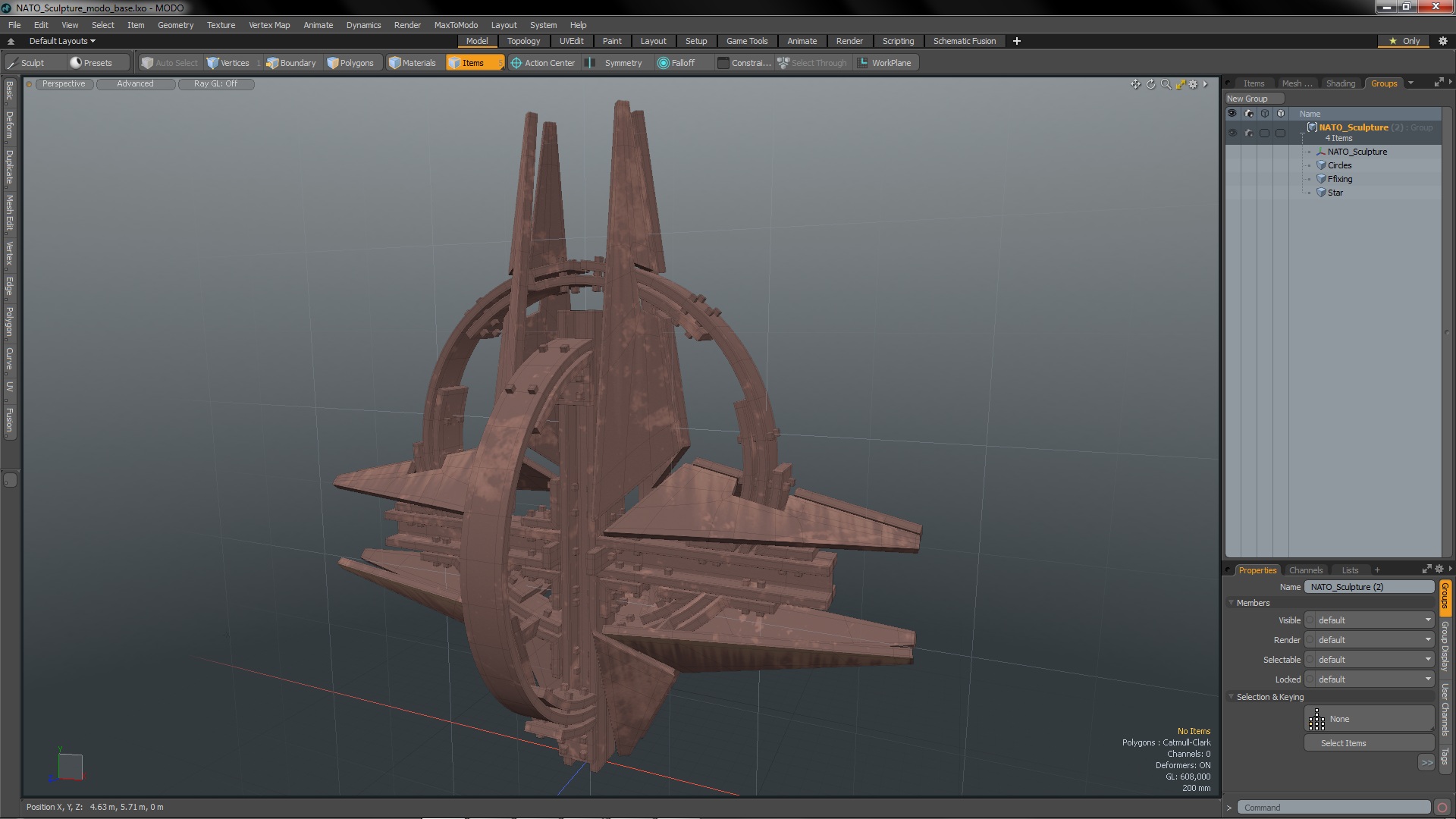
Task: Toggle the Only starred layouts option
Action: 1404,41
